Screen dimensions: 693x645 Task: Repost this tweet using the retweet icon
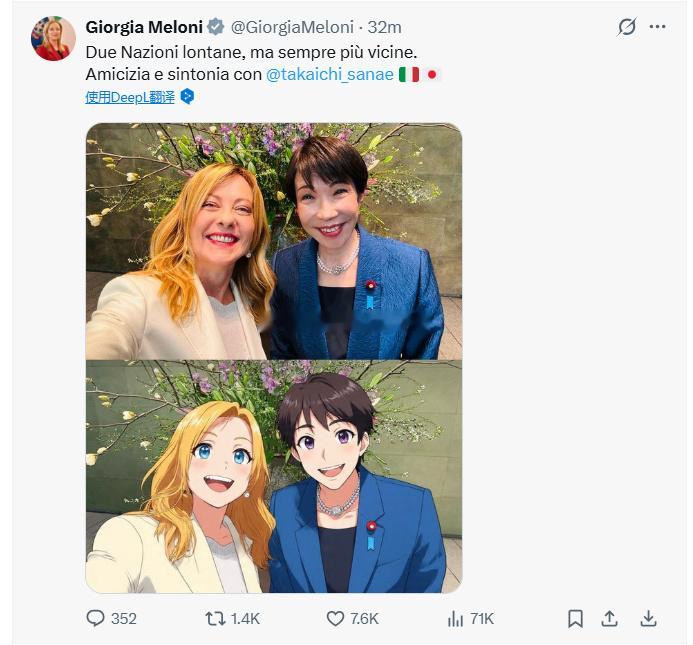tap(215, 619)
